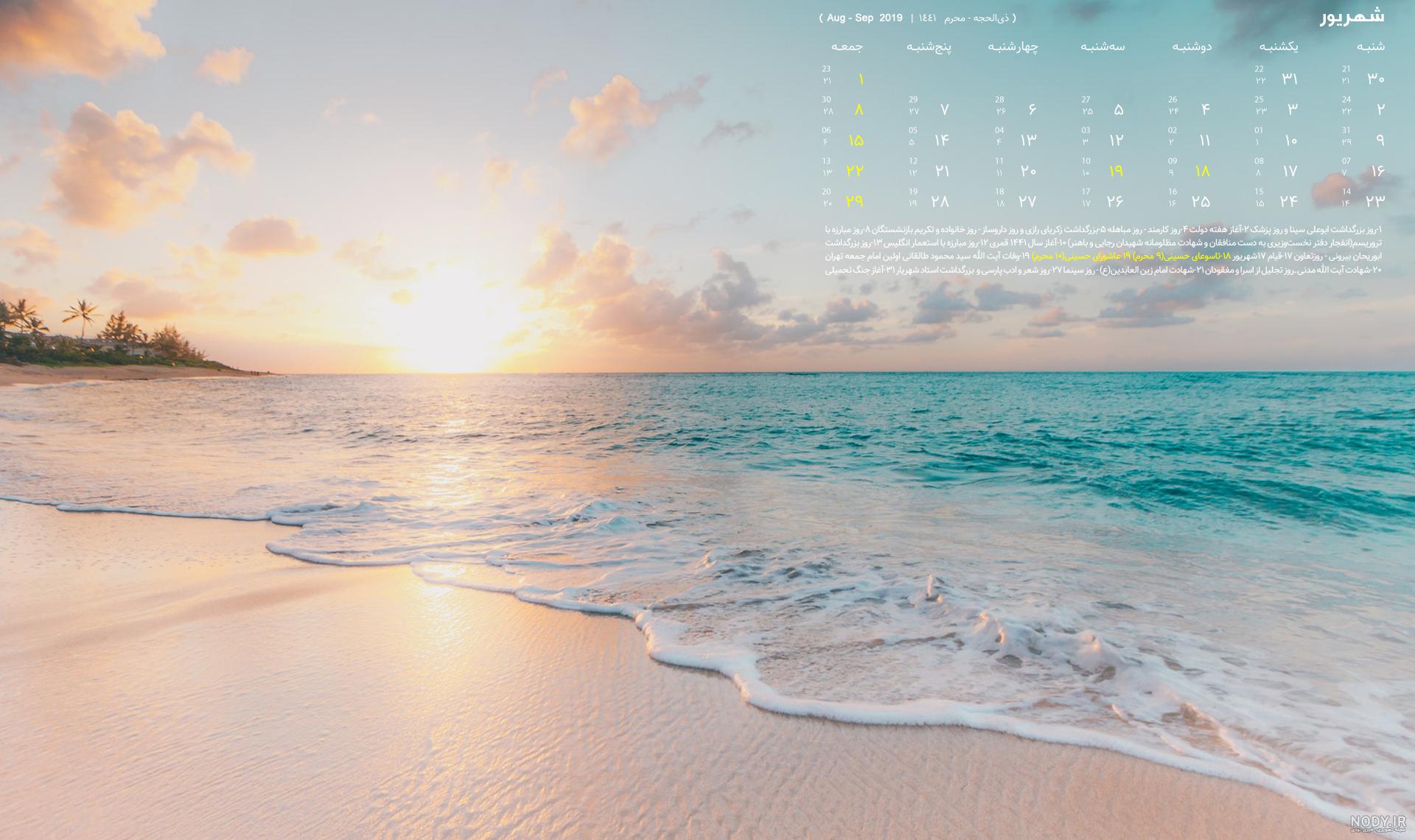Select date ۱۰ in the Sunday column
Viewport: 1415px width, 840px height.
click(1290, 140)
